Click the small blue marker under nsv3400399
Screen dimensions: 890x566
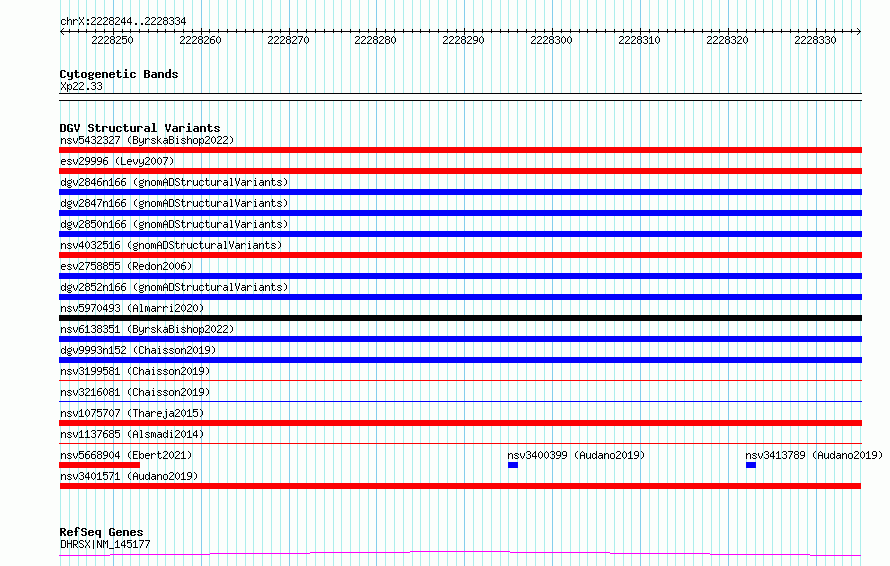coord(513,465)
